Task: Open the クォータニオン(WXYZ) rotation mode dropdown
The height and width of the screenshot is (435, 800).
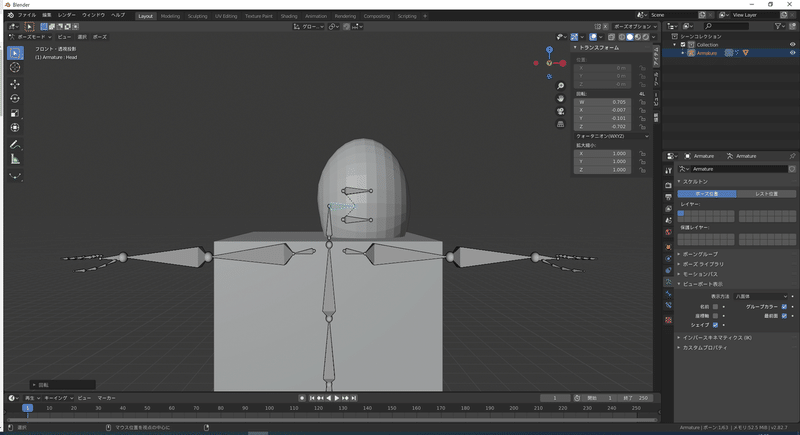Action: (612, 137)
